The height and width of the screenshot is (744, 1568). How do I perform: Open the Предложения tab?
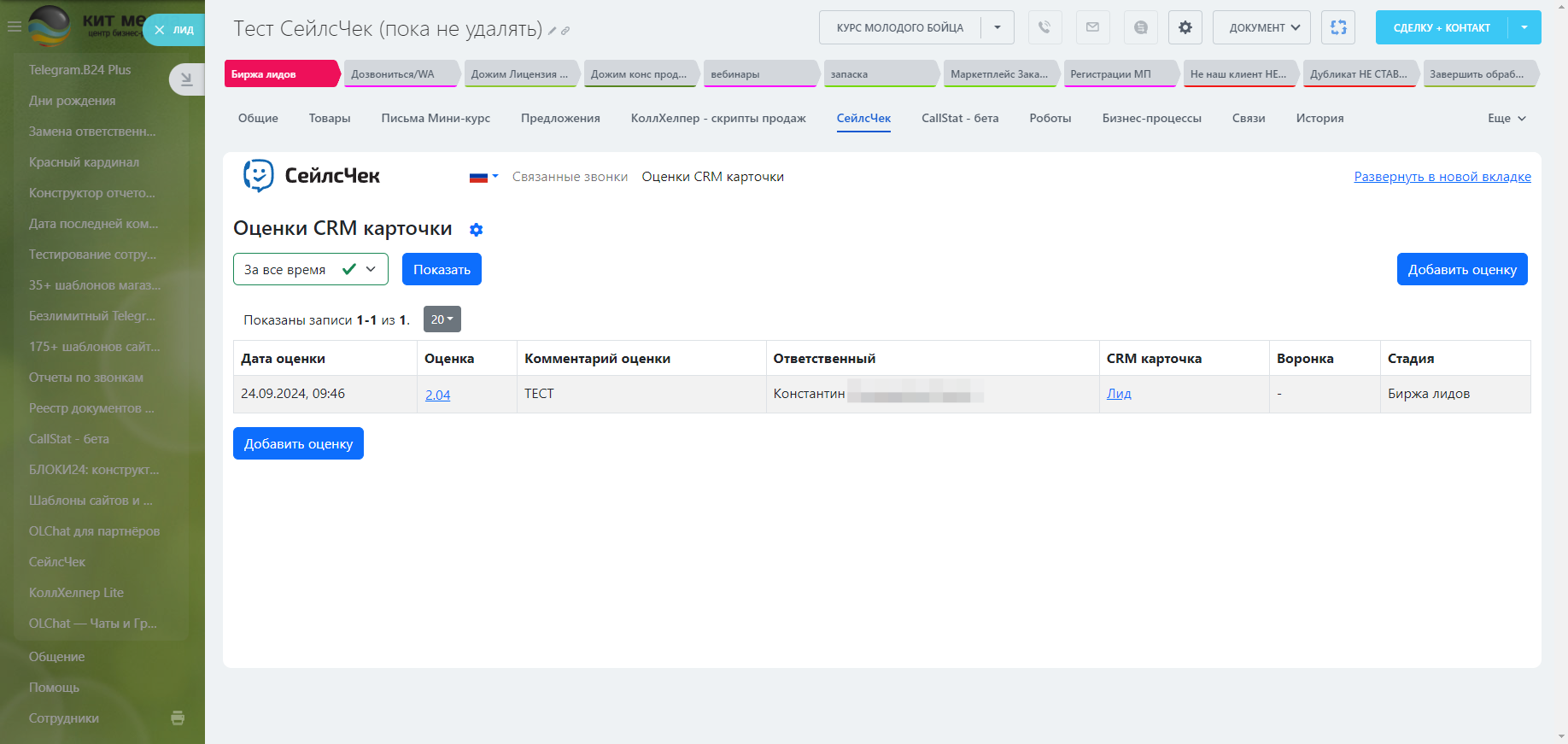560,118
